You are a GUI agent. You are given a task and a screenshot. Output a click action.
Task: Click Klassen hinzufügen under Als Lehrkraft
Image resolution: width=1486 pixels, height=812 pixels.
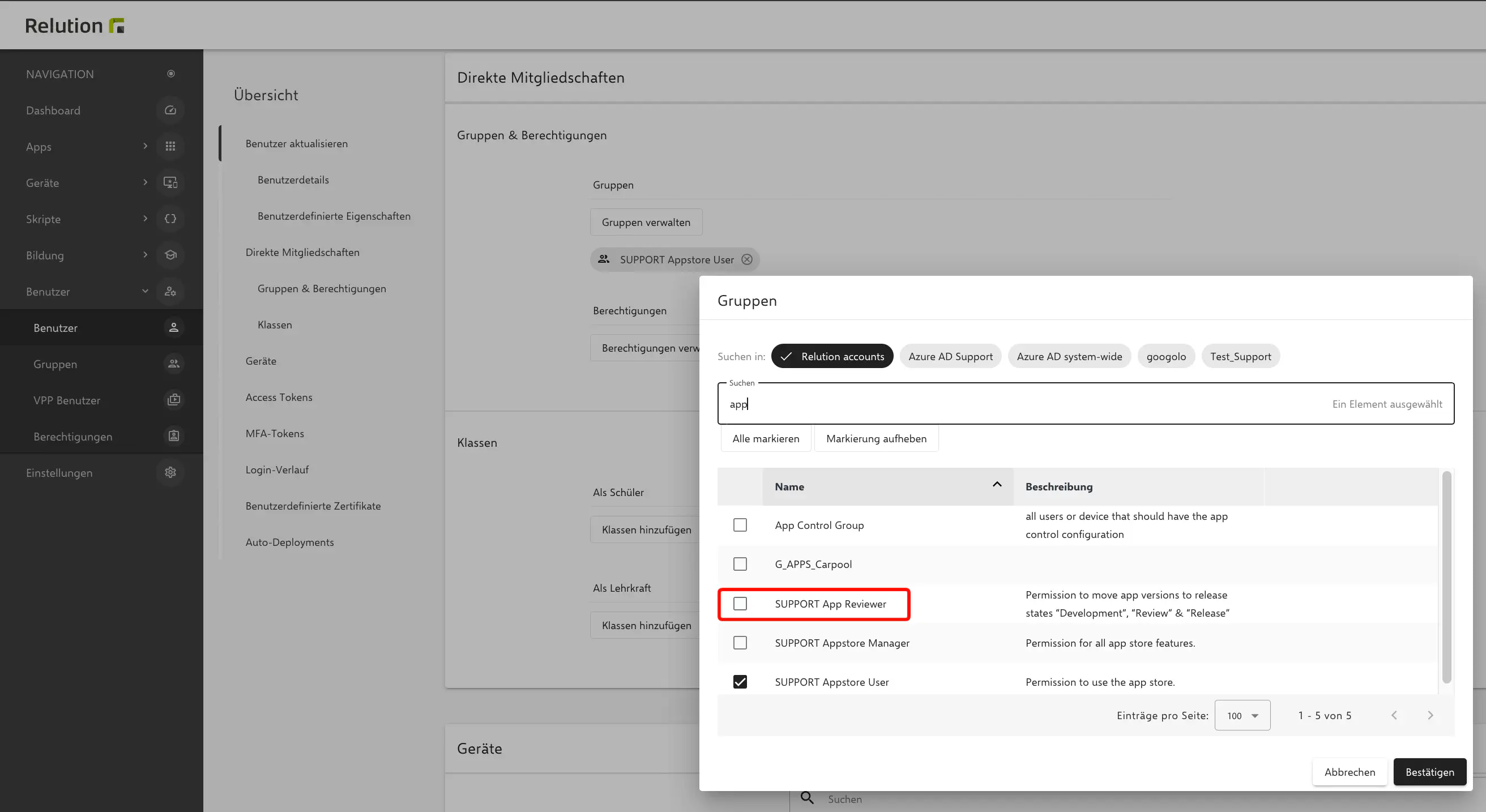click(x=645, y=625)
